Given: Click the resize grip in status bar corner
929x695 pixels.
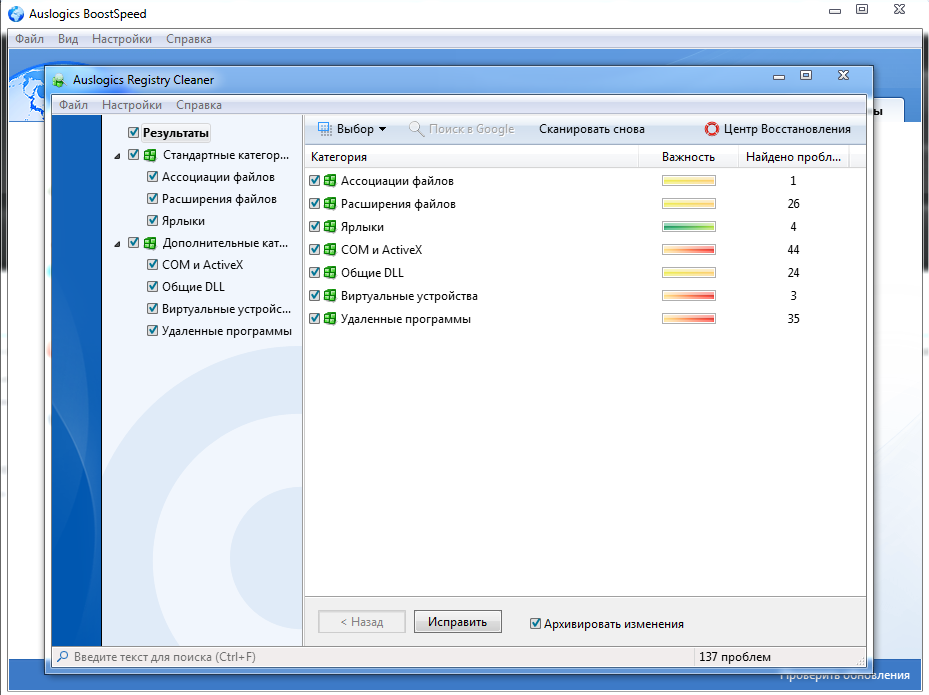Looking at the screenshot, I should pyautogui.click(x=861, y=660).
